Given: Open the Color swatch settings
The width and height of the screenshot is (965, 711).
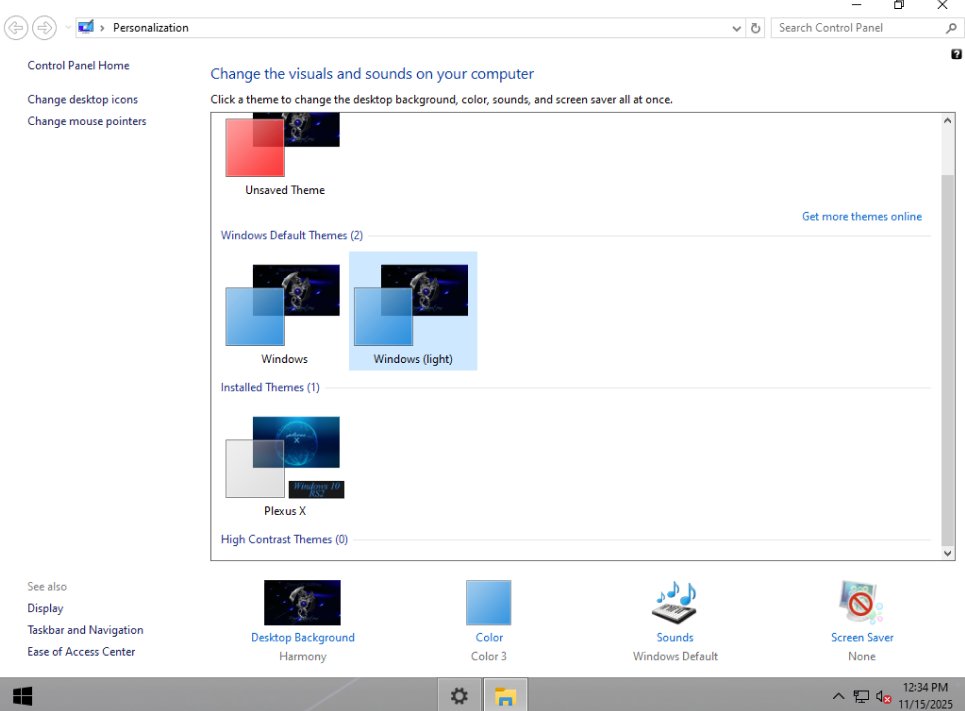Looking at the screenshot, I should 489,603.
